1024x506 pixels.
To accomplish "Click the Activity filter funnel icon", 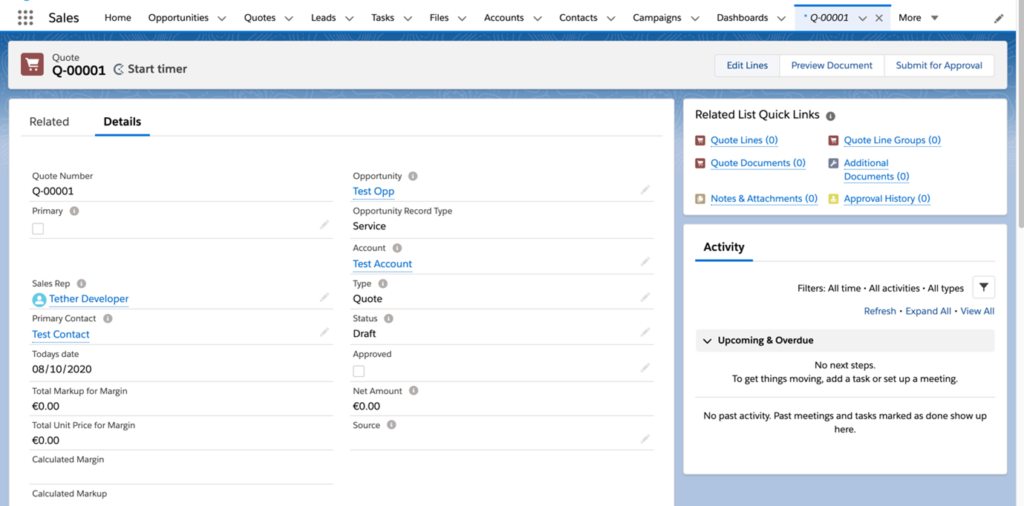I will 984,287.
